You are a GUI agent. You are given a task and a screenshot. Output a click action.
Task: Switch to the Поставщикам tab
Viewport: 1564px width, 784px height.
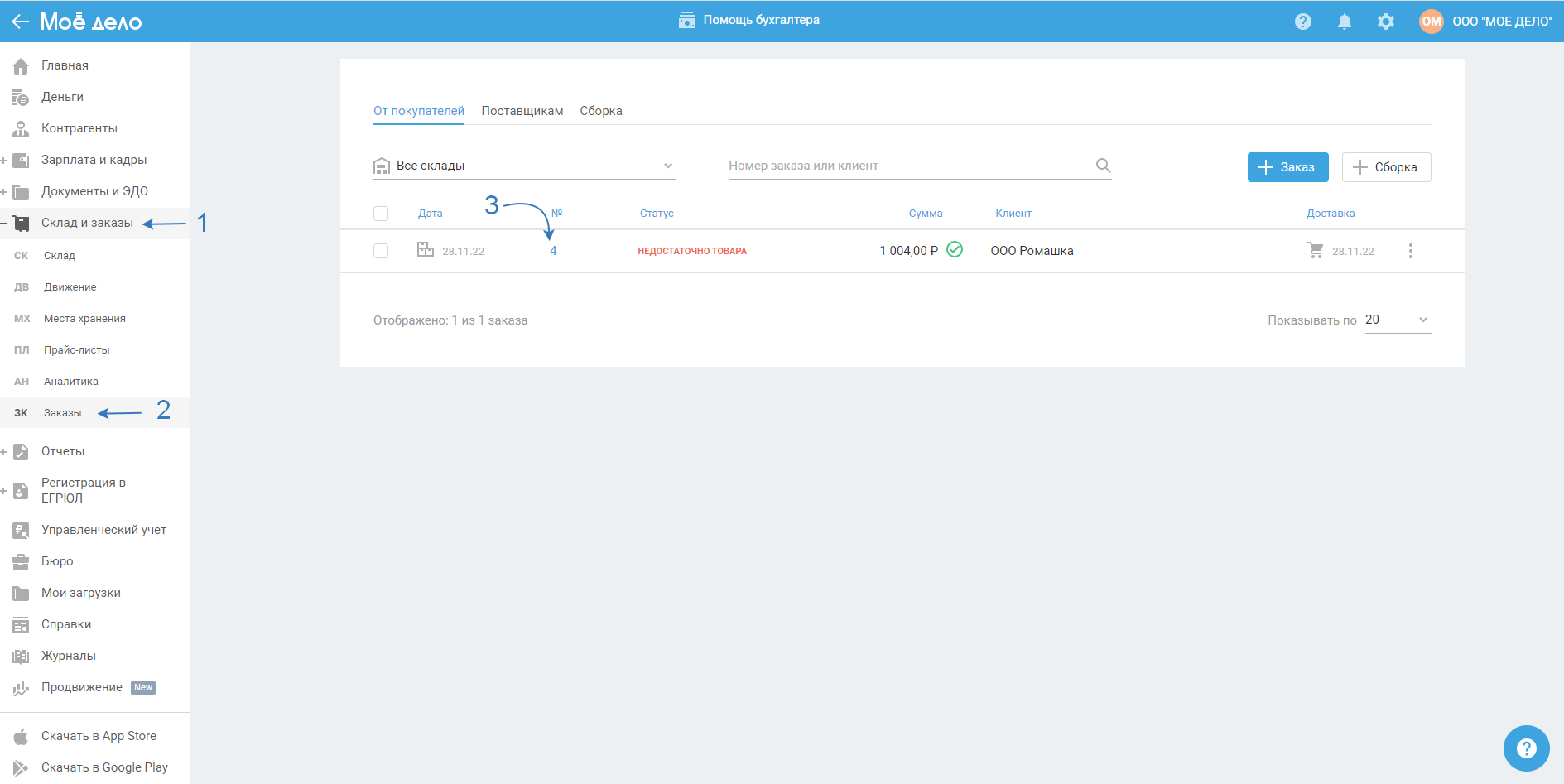point(522,111)
